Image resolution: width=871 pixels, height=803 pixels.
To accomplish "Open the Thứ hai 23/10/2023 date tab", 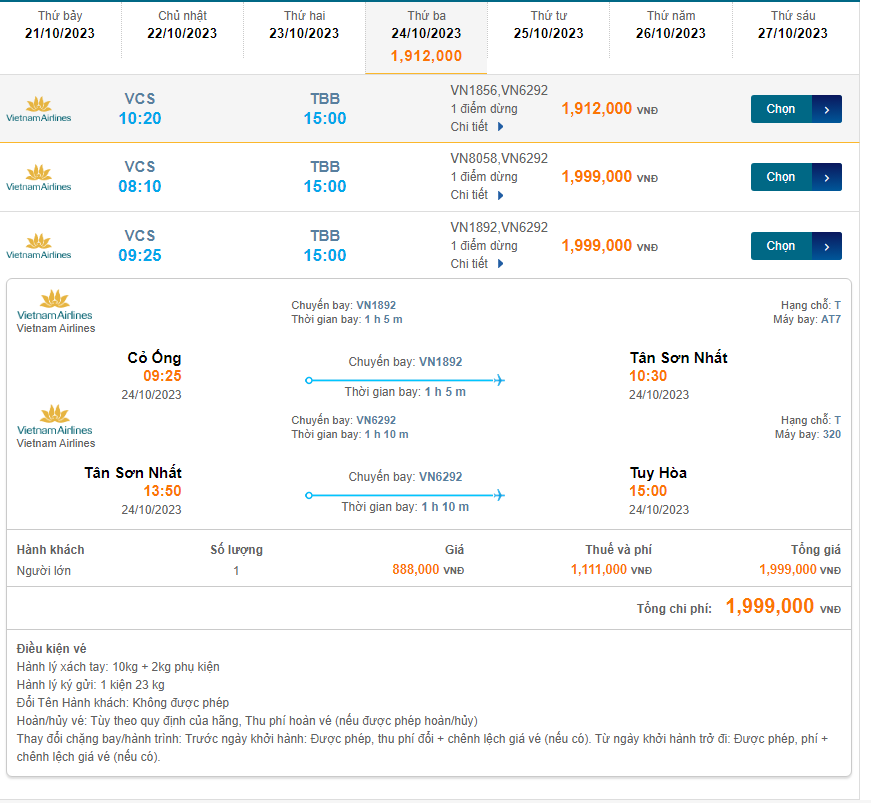I will click(304, 25).
